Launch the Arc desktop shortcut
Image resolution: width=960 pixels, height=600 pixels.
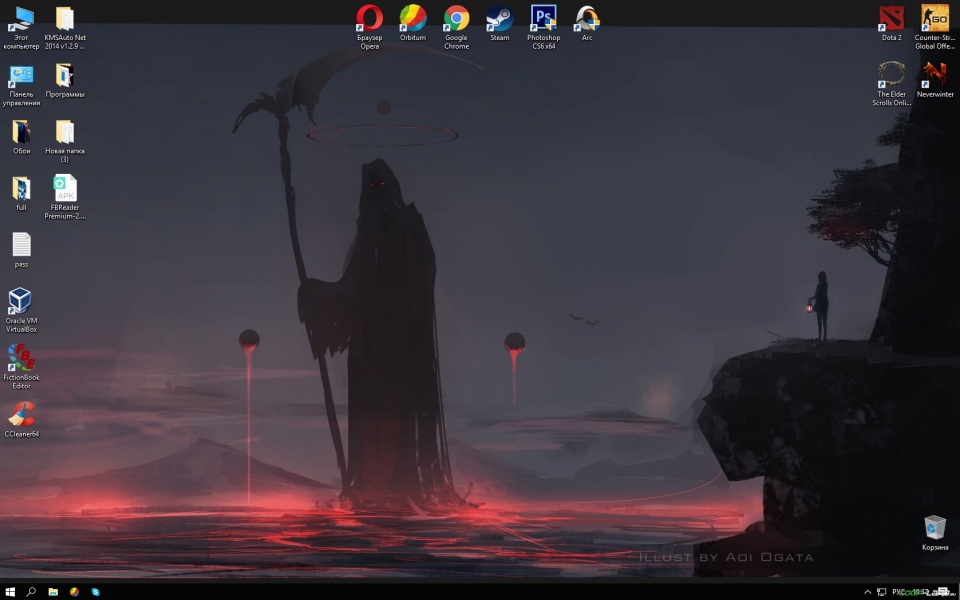pos(587,23)
